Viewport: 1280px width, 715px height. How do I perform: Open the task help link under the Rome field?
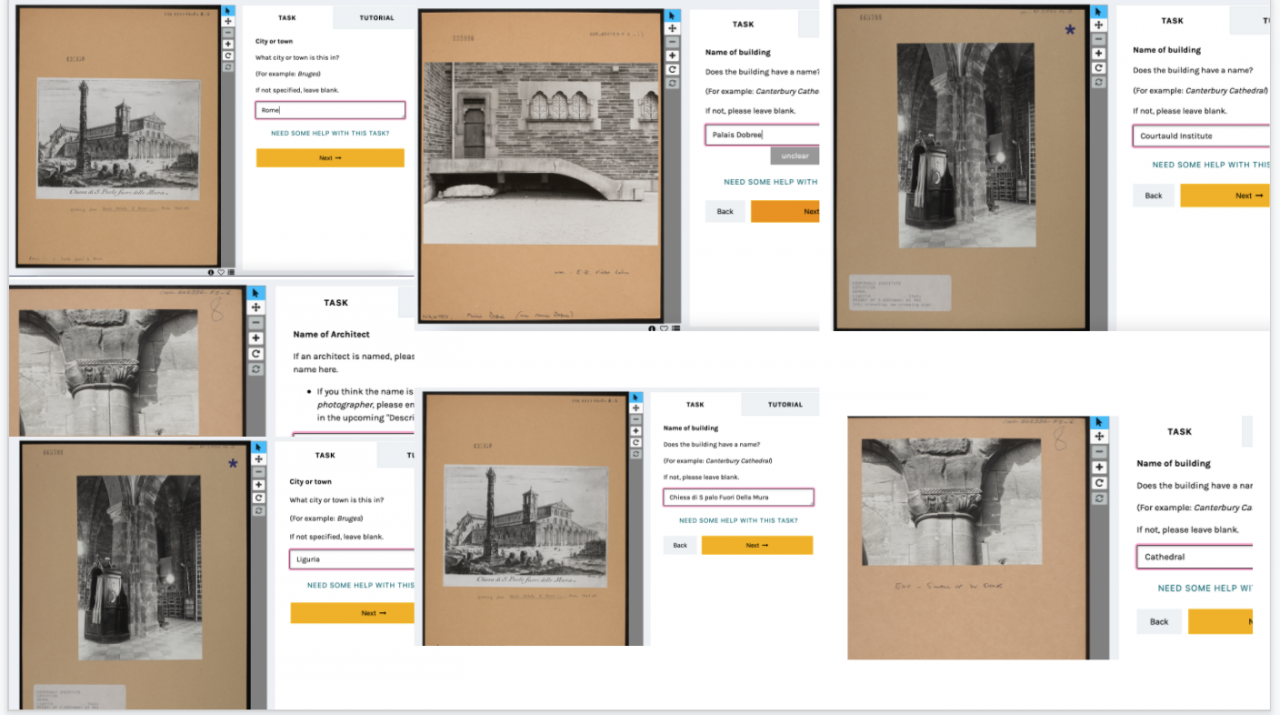pos(330,133)
